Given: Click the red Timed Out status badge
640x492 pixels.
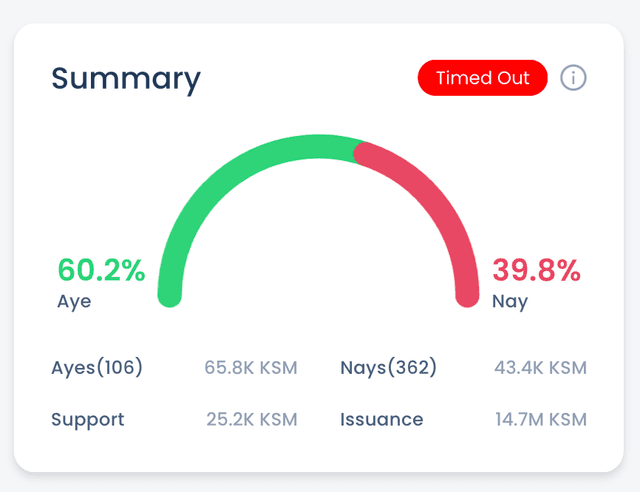Looking at the screenshot, I should [x=483, y=78].
